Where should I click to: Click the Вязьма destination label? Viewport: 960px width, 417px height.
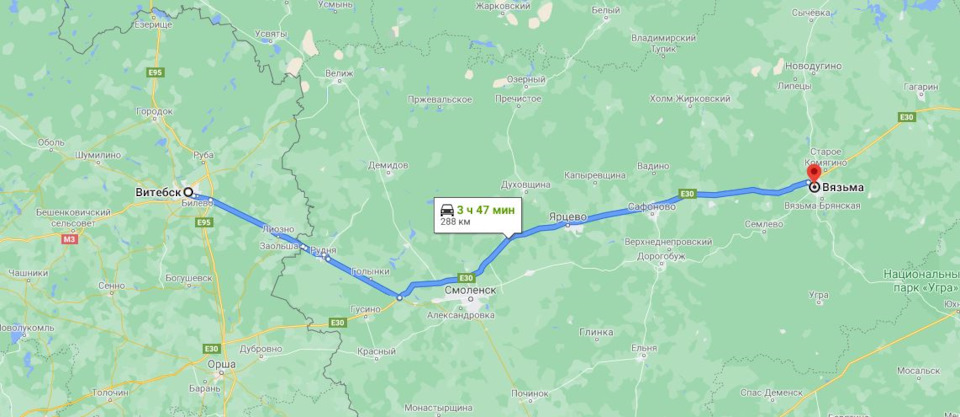844,189
